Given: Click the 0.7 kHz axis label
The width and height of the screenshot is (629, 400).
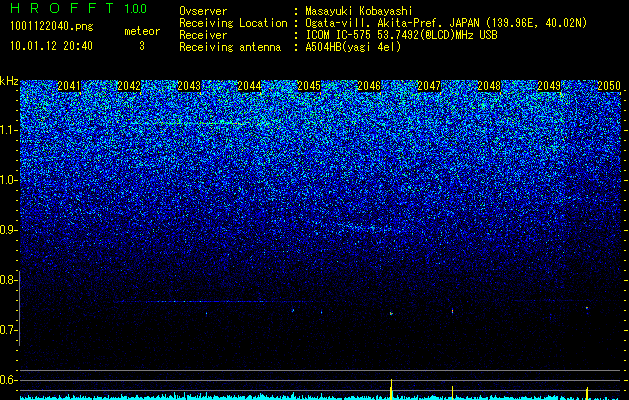Looking at the screenshot, I should pos(8,330).
